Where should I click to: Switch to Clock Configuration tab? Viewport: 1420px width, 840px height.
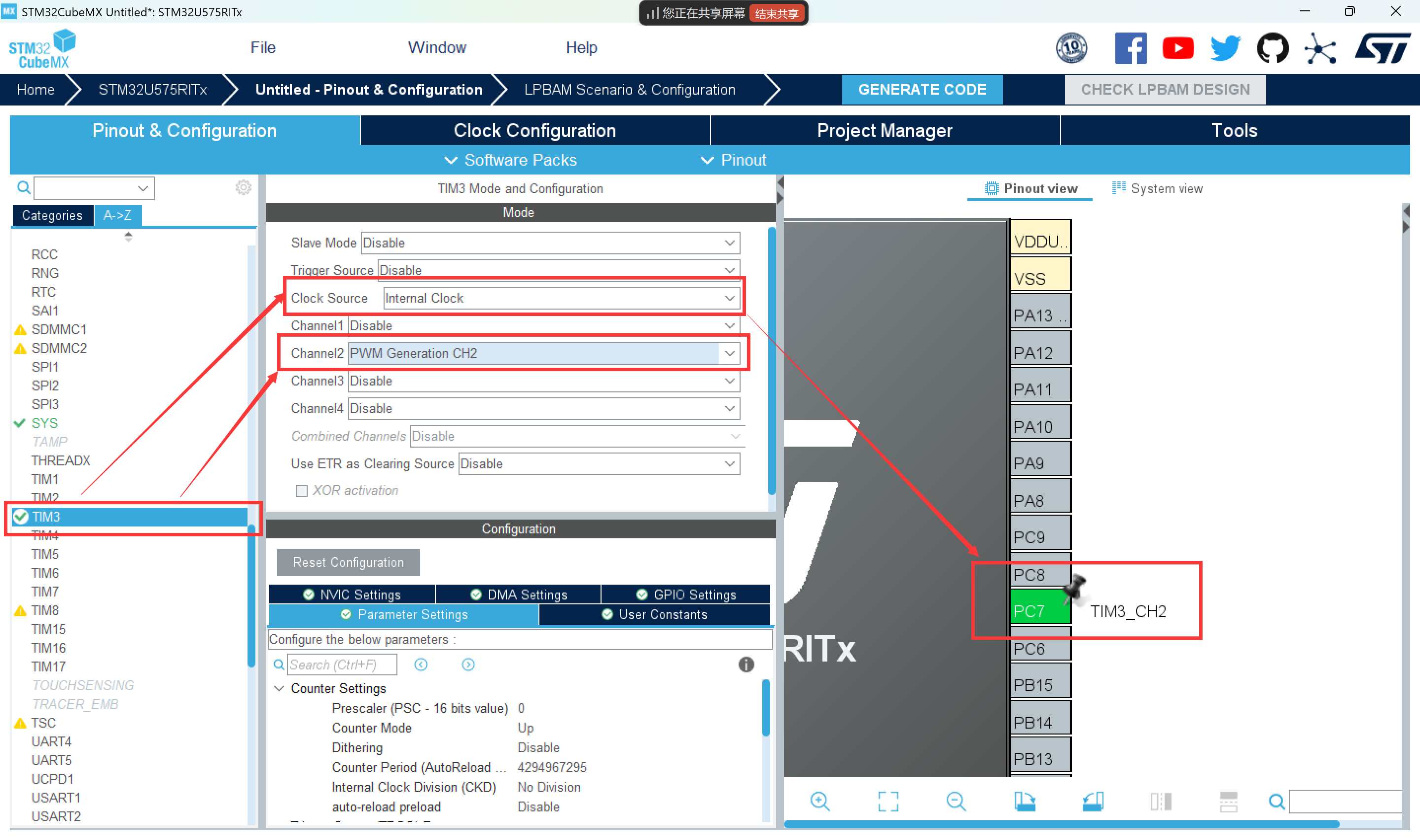tap(535, 130)
